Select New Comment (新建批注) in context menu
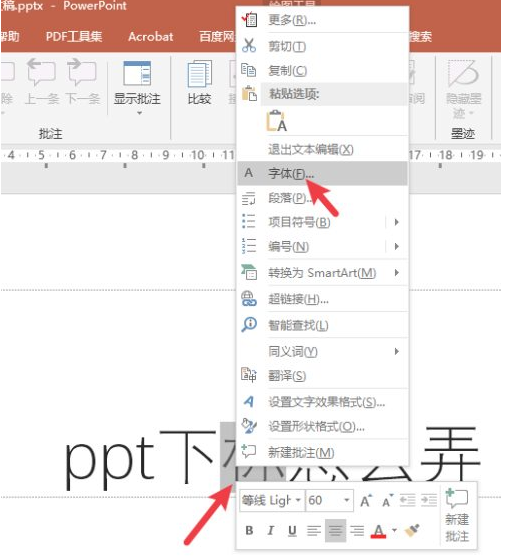This screenshot has width=505, height=558. 322,453
